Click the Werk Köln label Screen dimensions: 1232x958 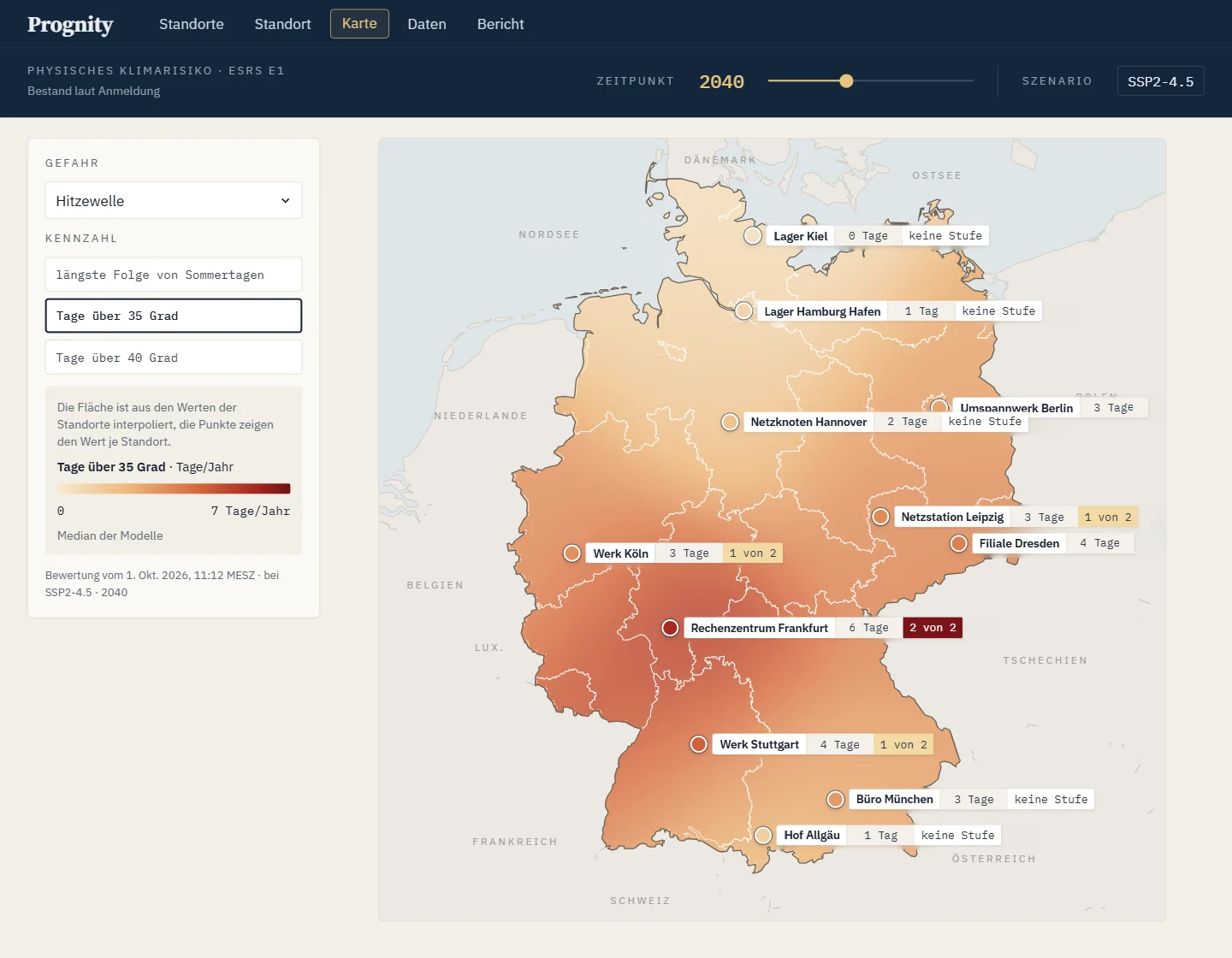[x=620, y=553]
